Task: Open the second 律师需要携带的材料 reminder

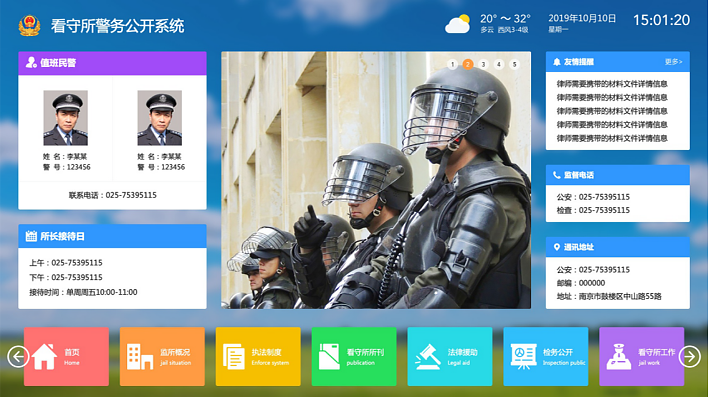Action: [x=612, y=97]
